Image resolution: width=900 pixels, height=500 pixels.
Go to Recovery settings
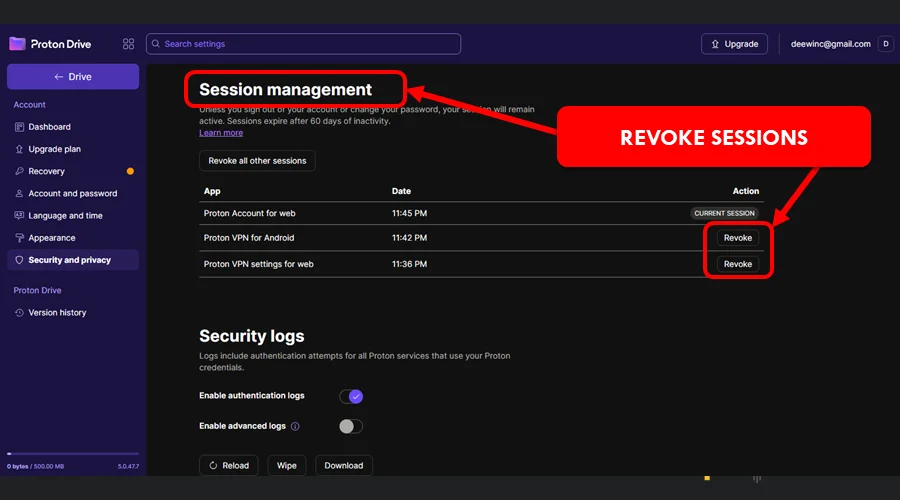tap(73, 171)
